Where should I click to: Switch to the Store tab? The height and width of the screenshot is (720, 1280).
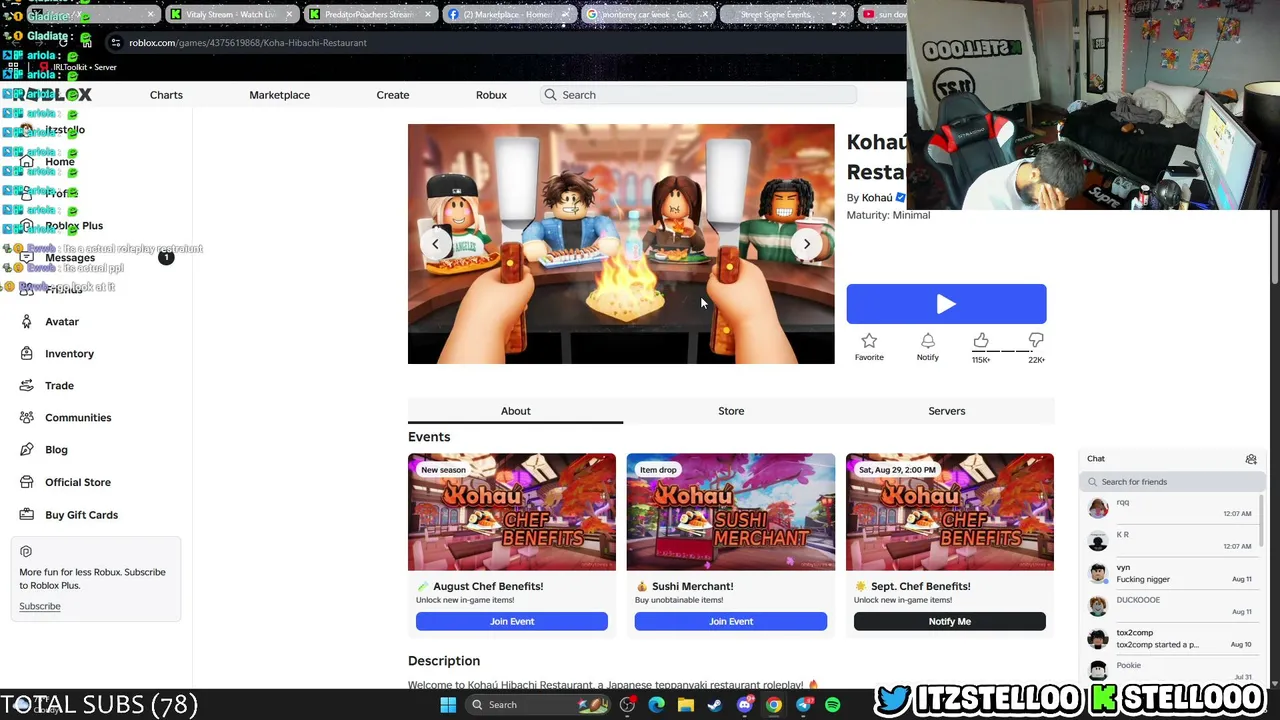click(x=731, y=411)
